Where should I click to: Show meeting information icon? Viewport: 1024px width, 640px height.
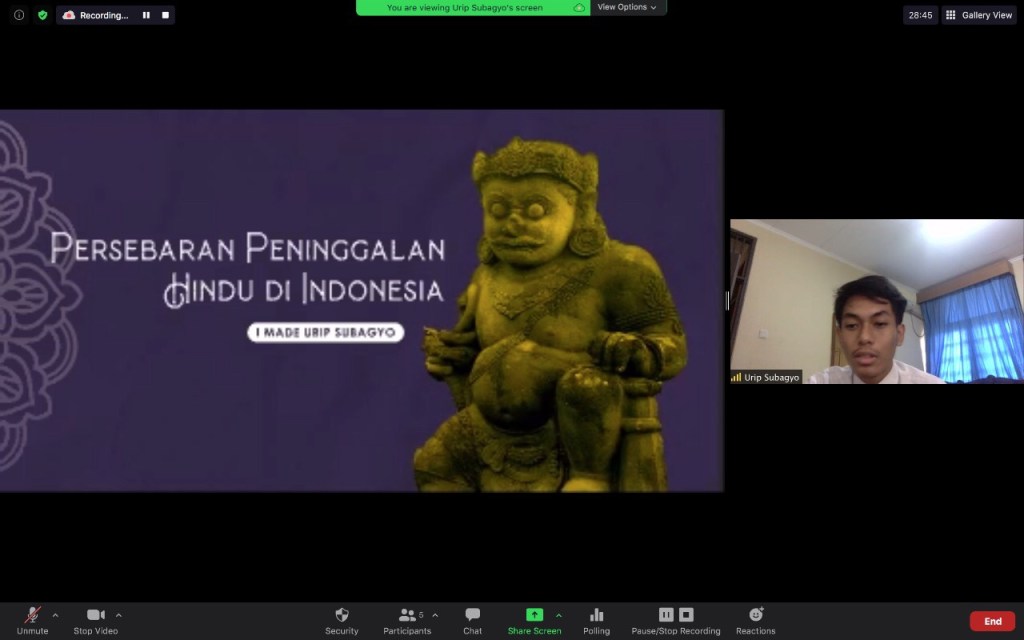pyautogui.click(x=19, y=15)
